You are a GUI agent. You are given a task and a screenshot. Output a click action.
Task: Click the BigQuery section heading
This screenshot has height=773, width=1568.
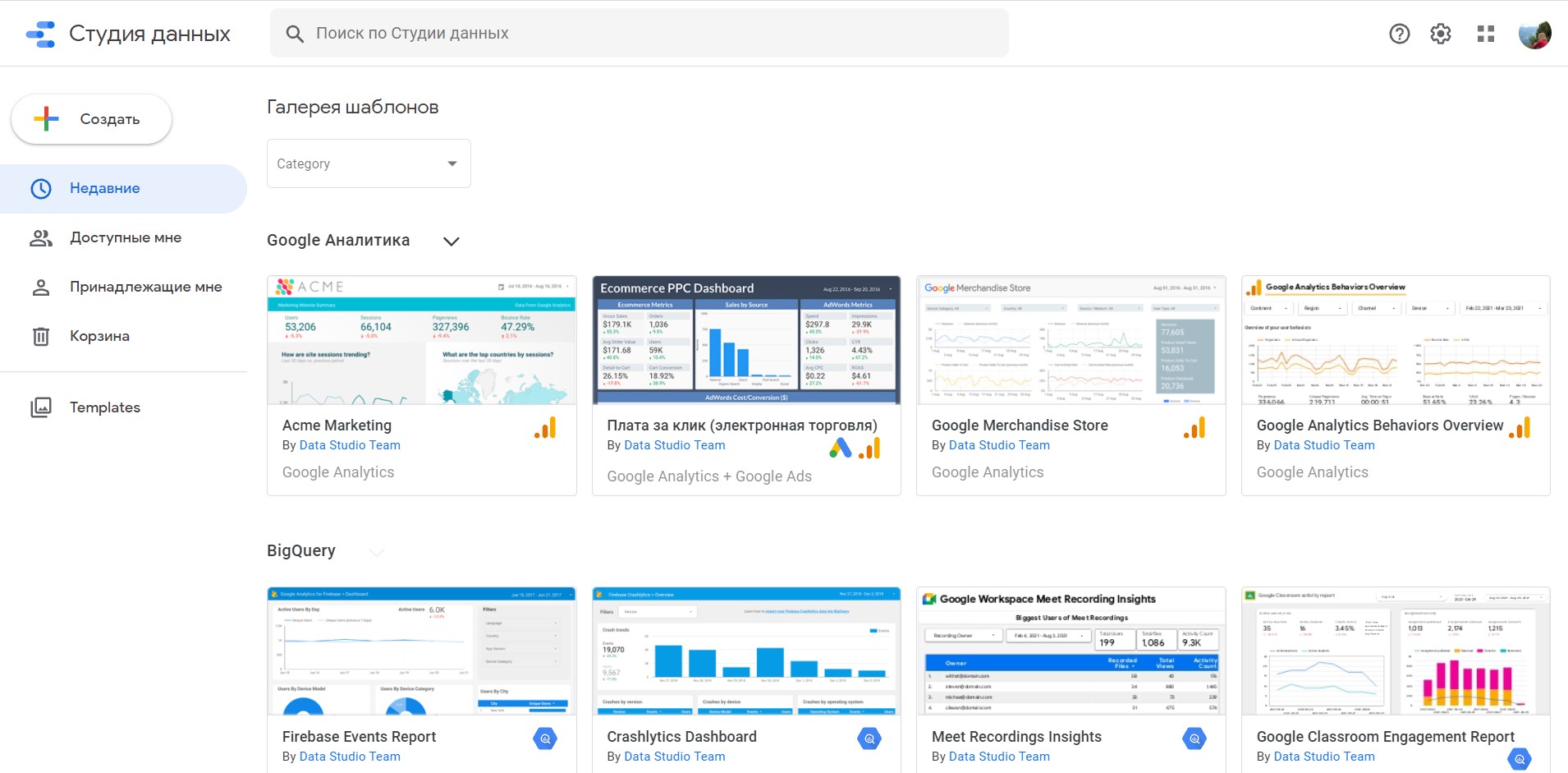pos(300,550)
